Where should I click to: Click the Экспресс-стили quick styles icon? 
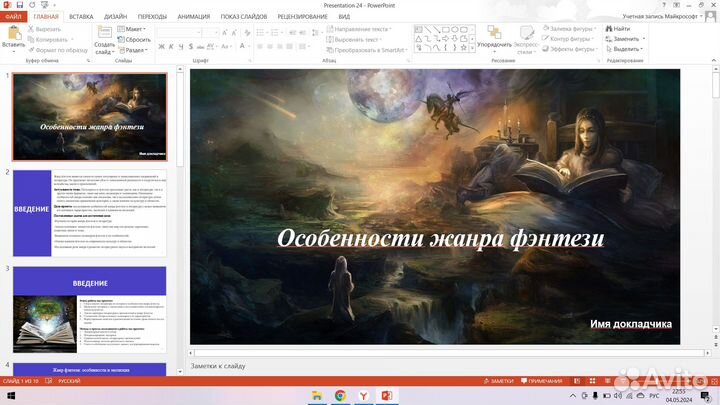coord(526,32)
